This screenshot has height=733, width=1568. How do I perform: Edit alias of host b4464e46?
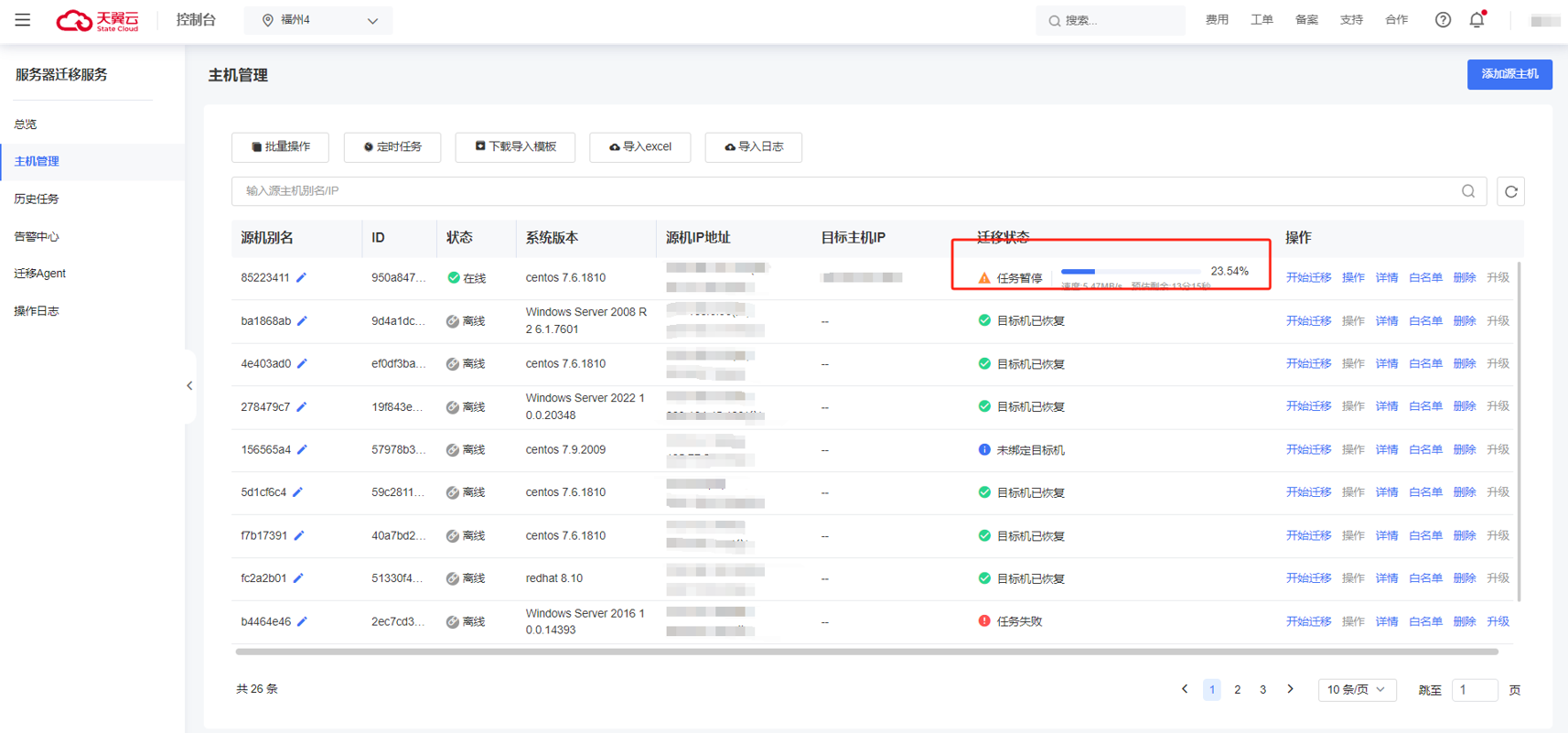pyautogui.click(x=303, y=621)
